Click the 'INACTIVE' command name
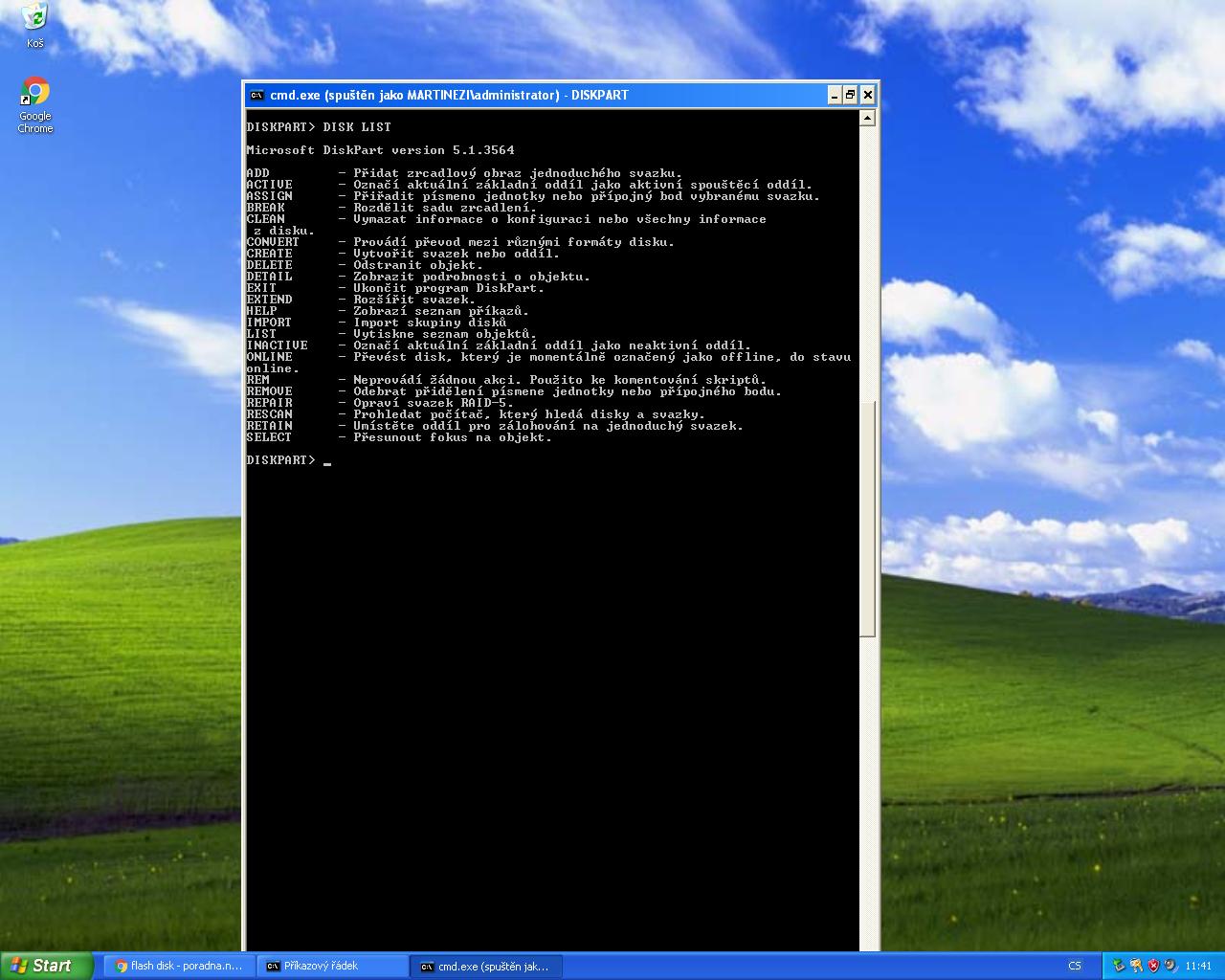Screen dimensions: 1225x980 coord(278,345)
